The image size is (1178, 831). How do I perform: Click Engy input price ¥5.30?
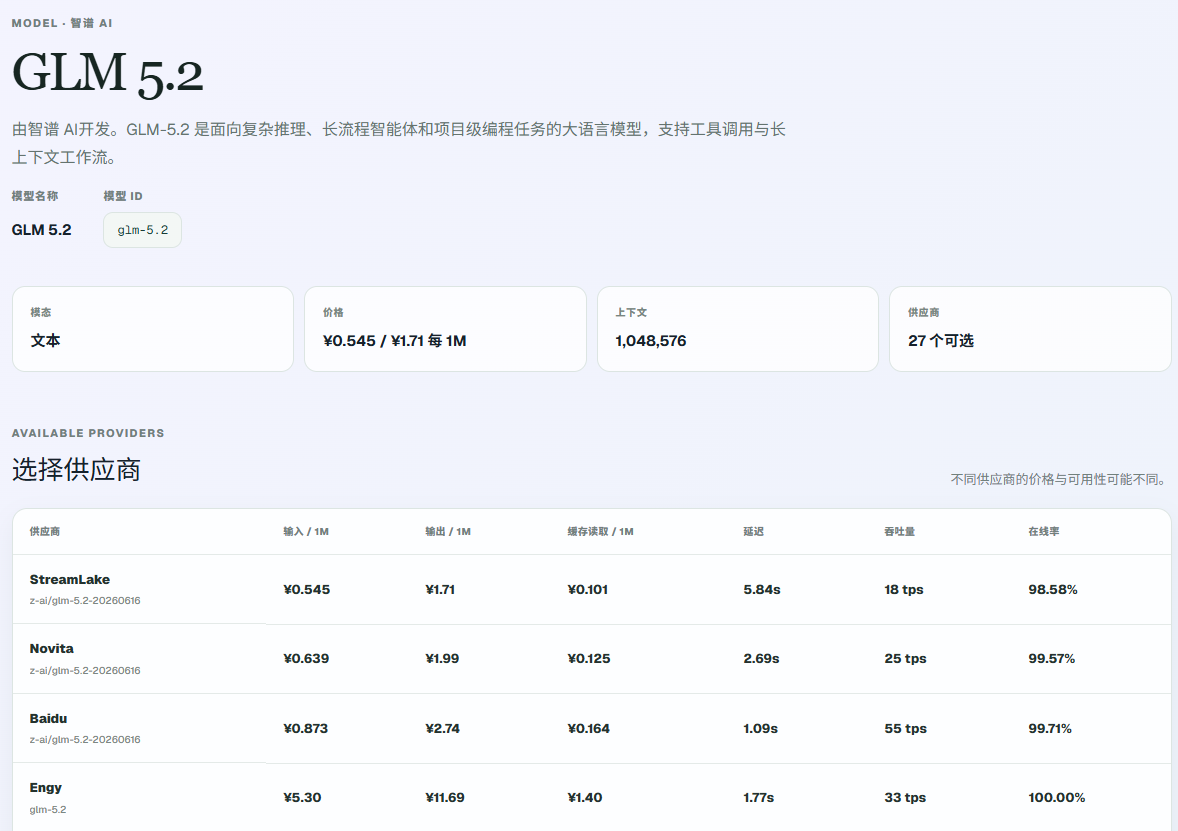(302, 798)
